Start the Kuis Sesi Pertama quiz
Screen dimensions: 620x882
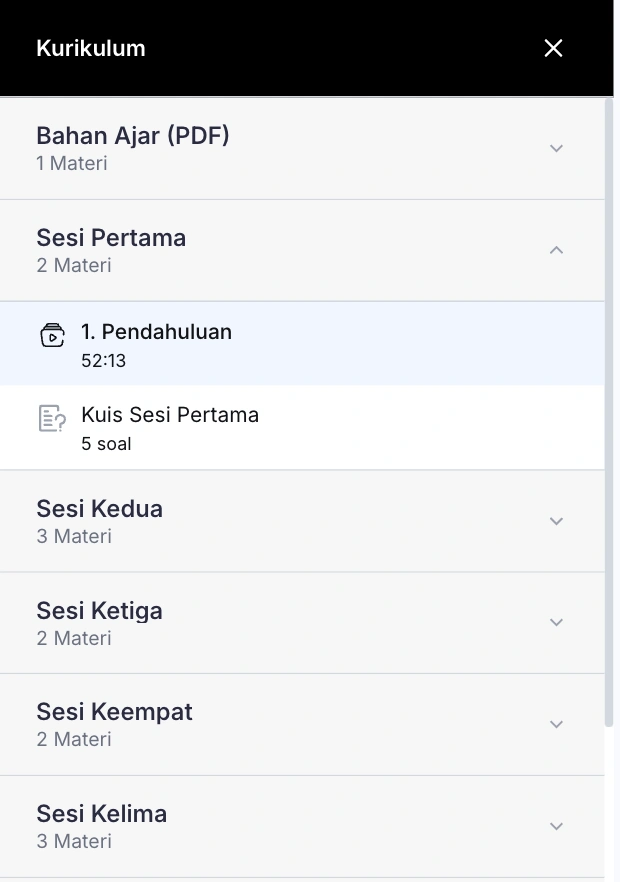(x=170, y=415)
